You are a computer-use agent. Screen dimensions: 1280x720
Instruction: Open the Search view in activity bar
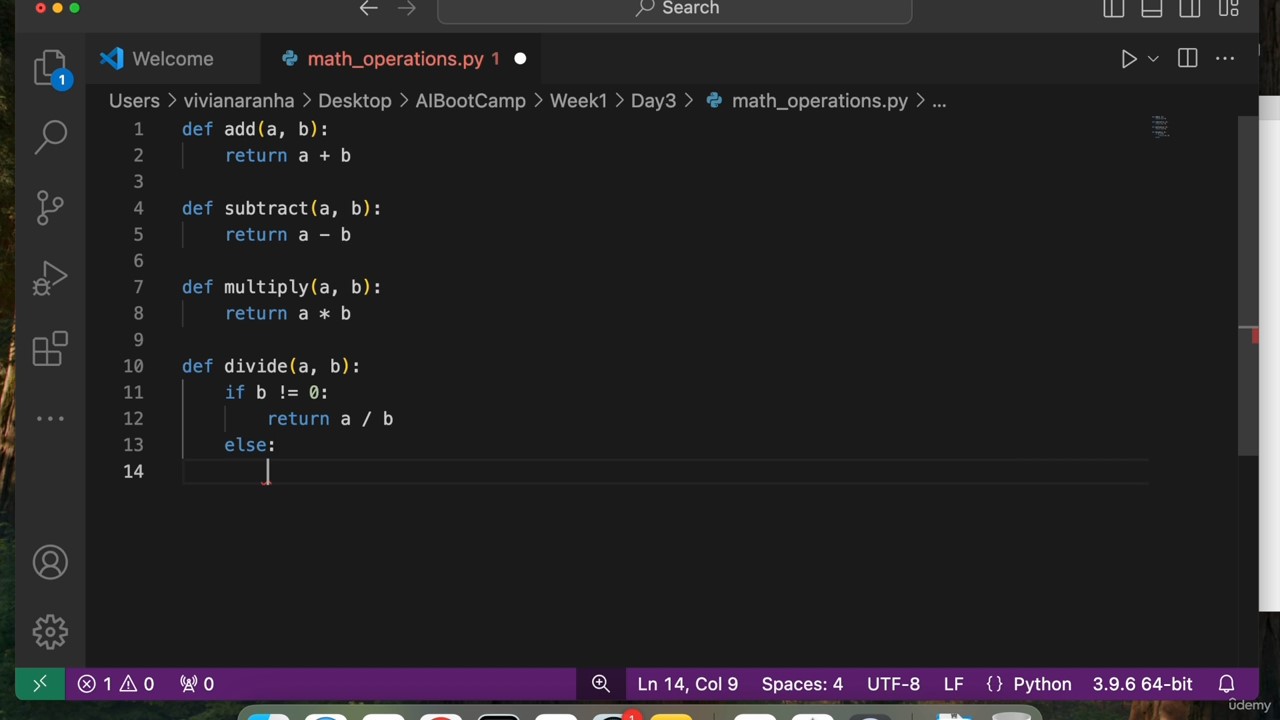pyautogui.click(x=50, y=135)
